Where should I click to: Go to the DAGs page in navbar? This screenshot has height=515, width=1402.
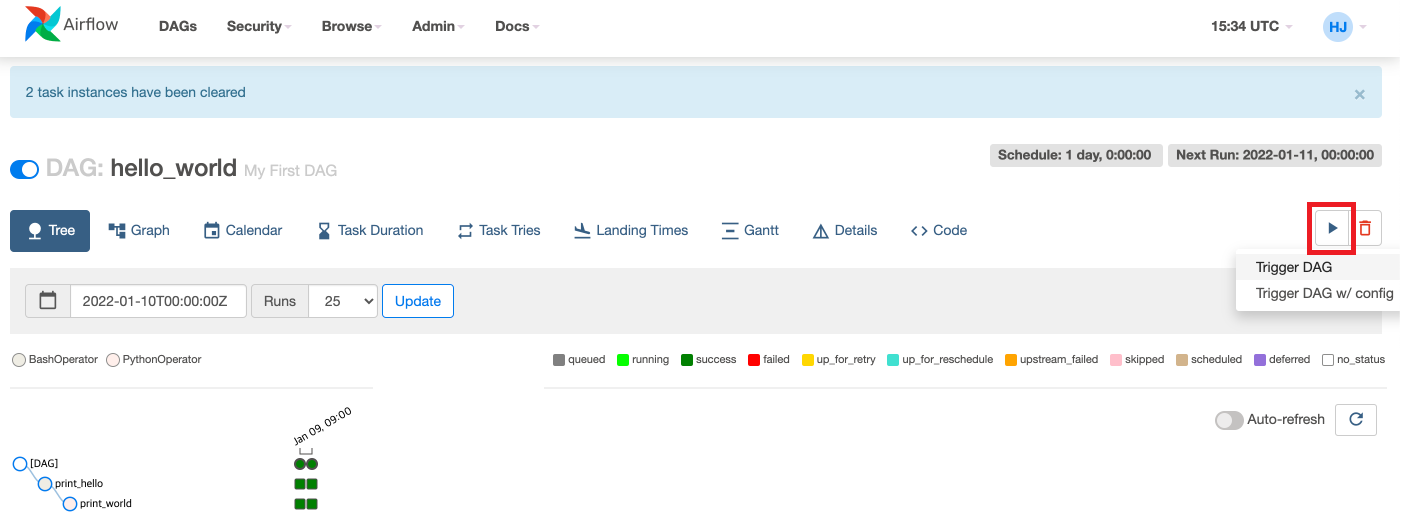coord(178,26)
